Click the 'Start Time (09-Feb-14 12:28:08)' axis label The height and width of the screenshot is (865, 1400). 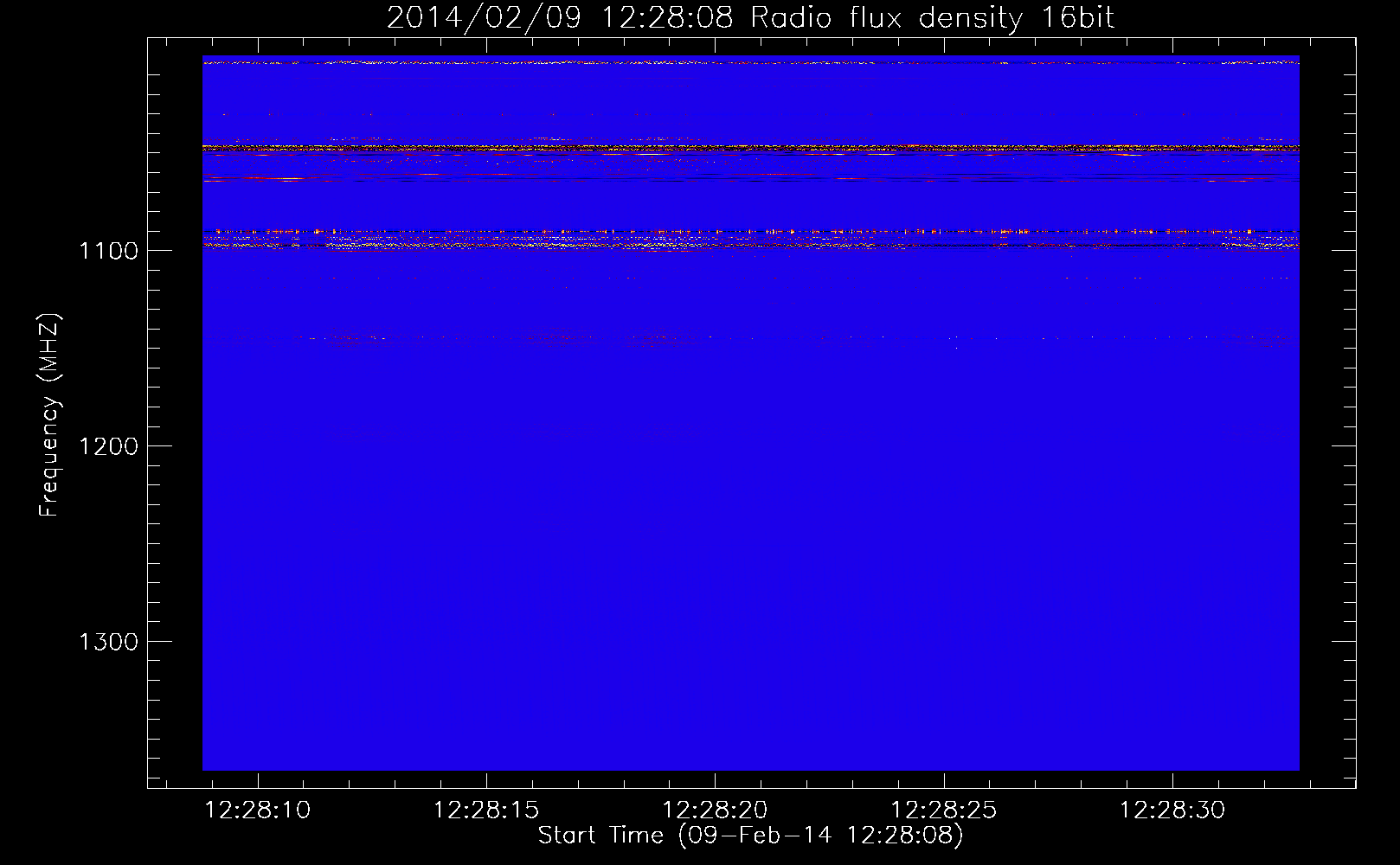pos(750,836)
